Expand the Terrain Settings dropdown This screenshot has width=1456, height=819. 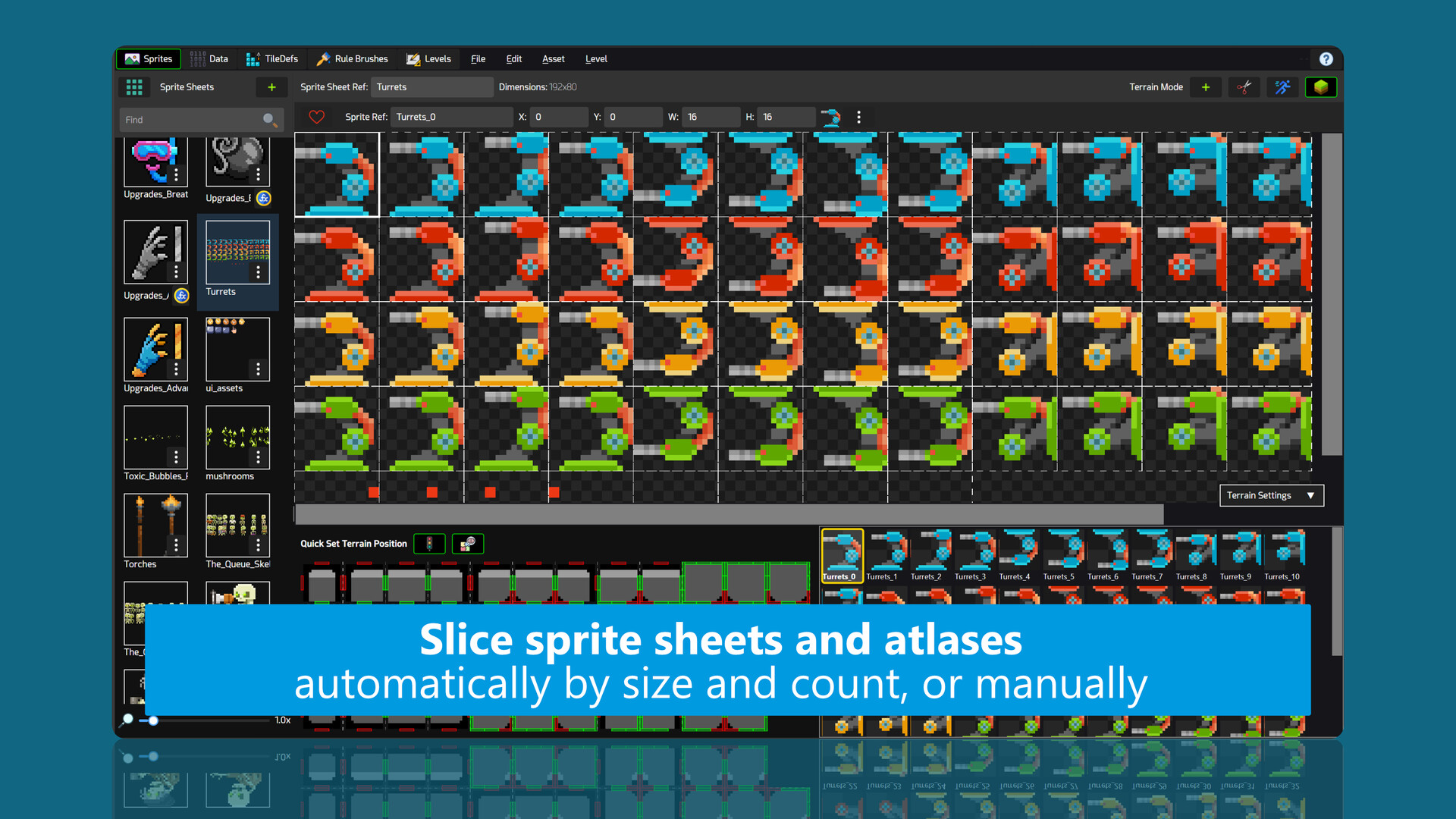[x=1271, y=495]
